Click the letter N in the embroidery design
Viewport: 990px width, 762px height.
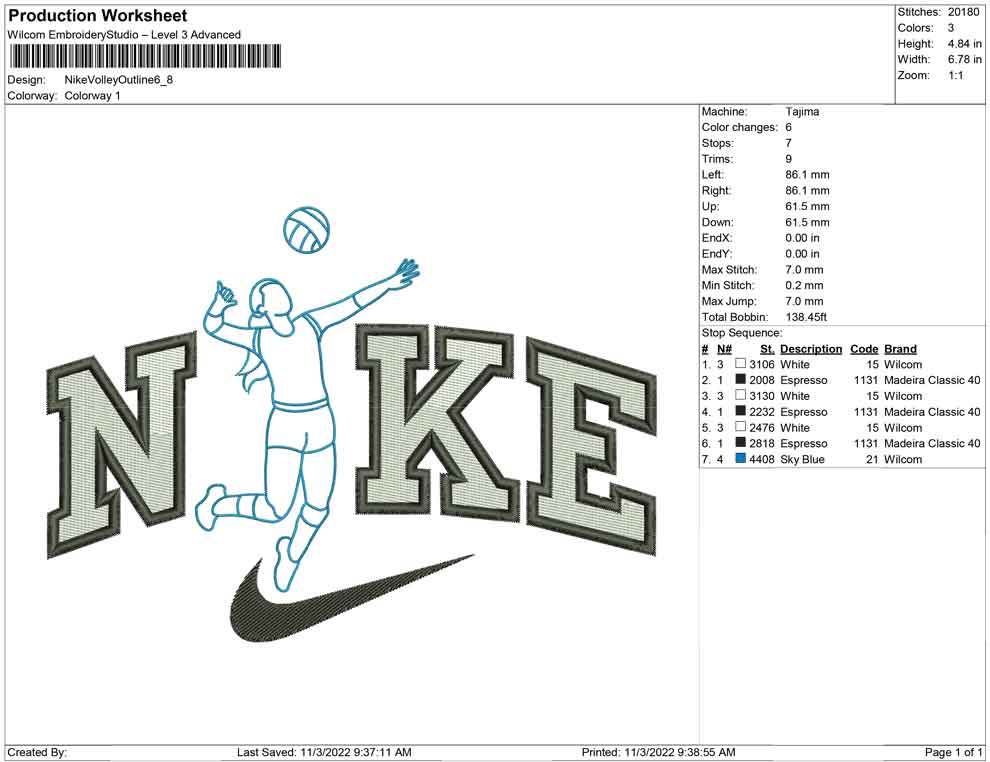124,446
